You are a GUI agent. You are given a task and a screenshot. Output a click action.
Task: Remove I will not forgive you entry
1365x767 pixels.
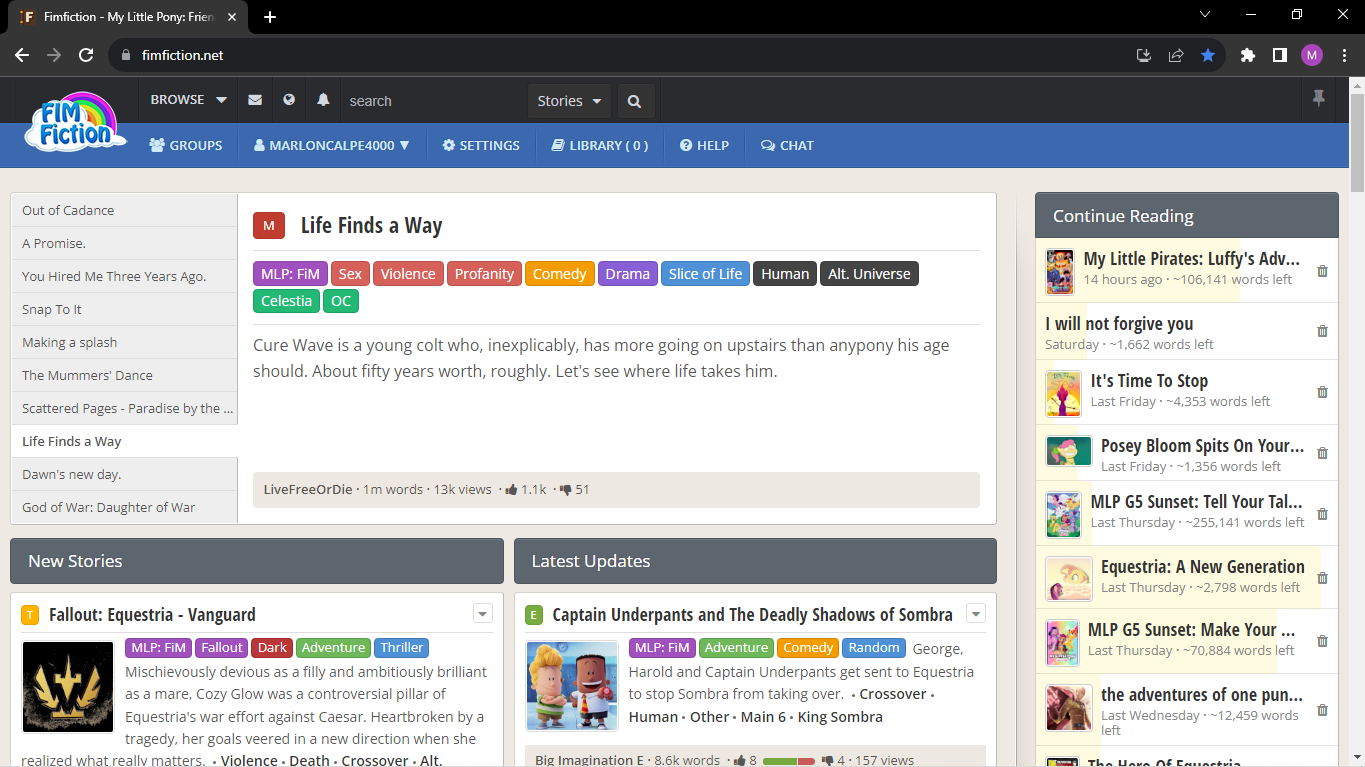point(1322,331)
